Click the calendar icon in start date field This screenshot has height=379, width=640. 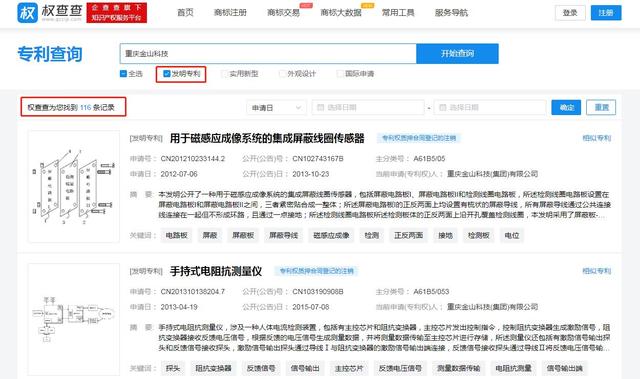pyautogui.click(x=320, y=108)
